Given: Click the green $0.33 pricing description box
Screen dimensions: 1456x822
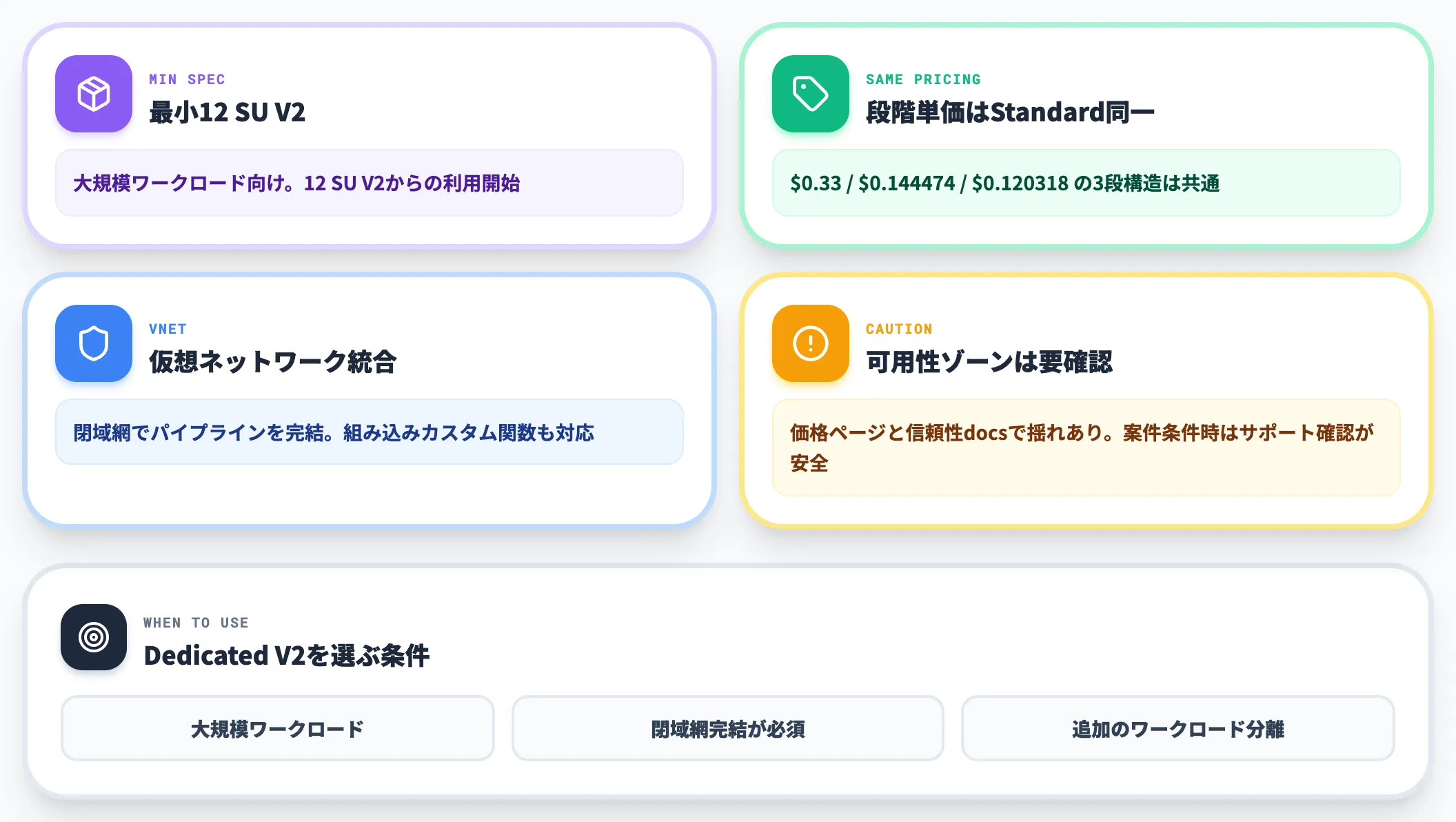Looking at the screenshot, I should (1086, 183).
